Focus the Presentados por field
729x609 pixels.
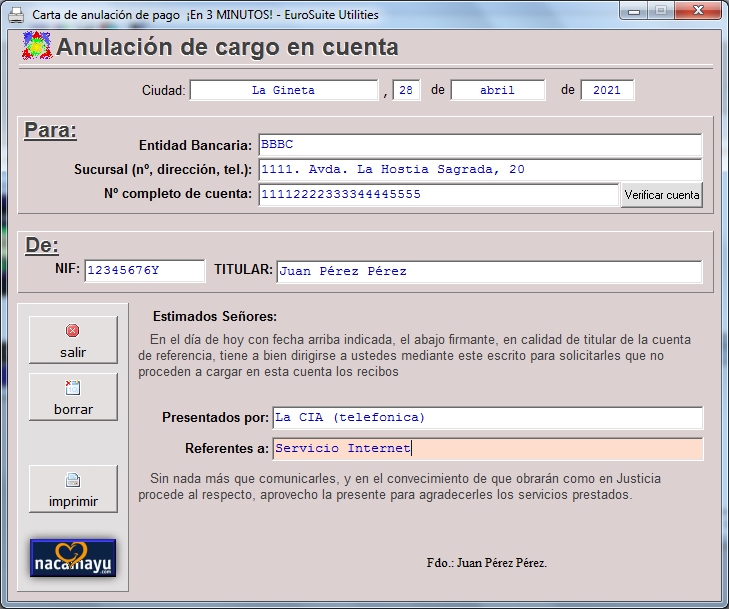pos(487,417)
